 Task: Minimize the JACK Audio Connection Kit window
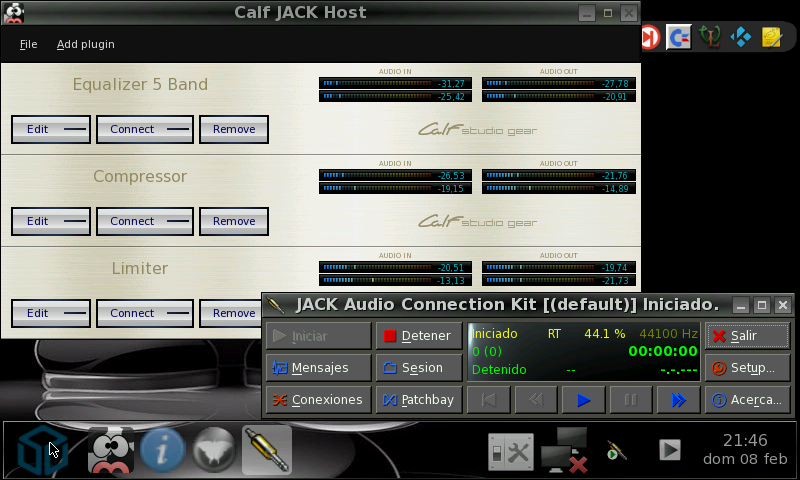pyautogui.click(x=741, y=306)
